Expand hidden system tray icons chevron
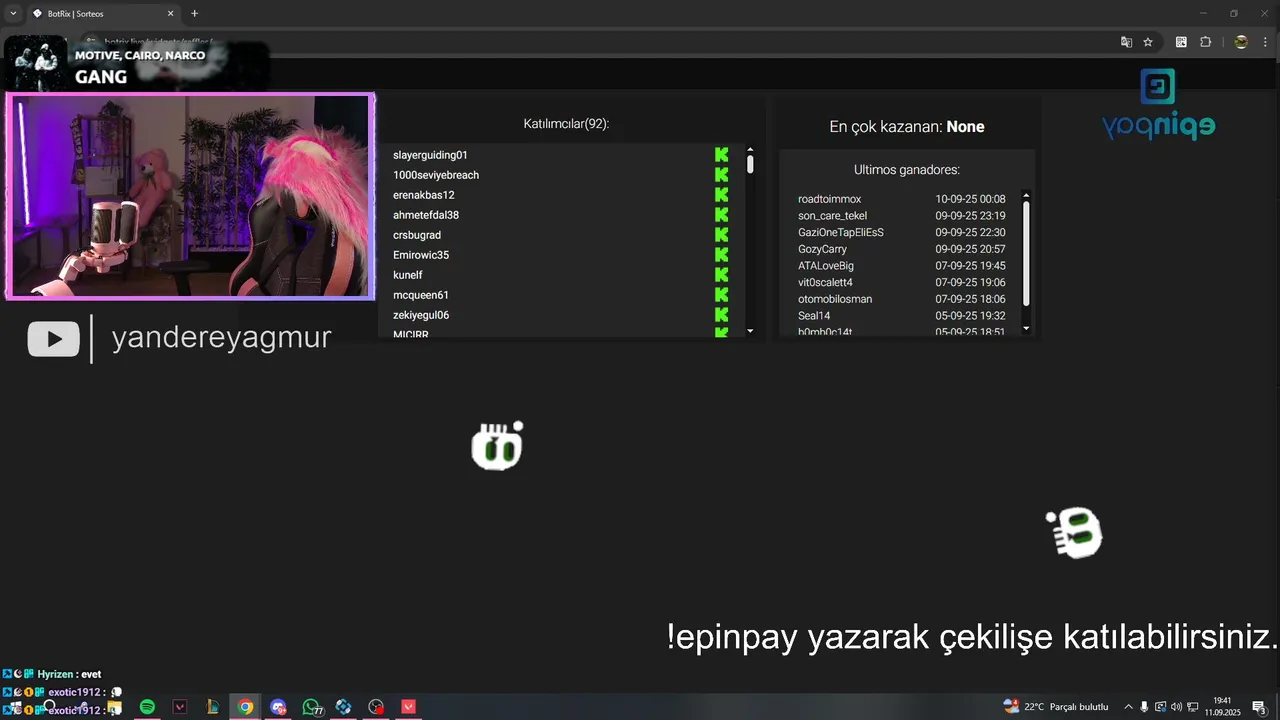The width and height of the screenshot is (1280, 720). click(1129, 707)
